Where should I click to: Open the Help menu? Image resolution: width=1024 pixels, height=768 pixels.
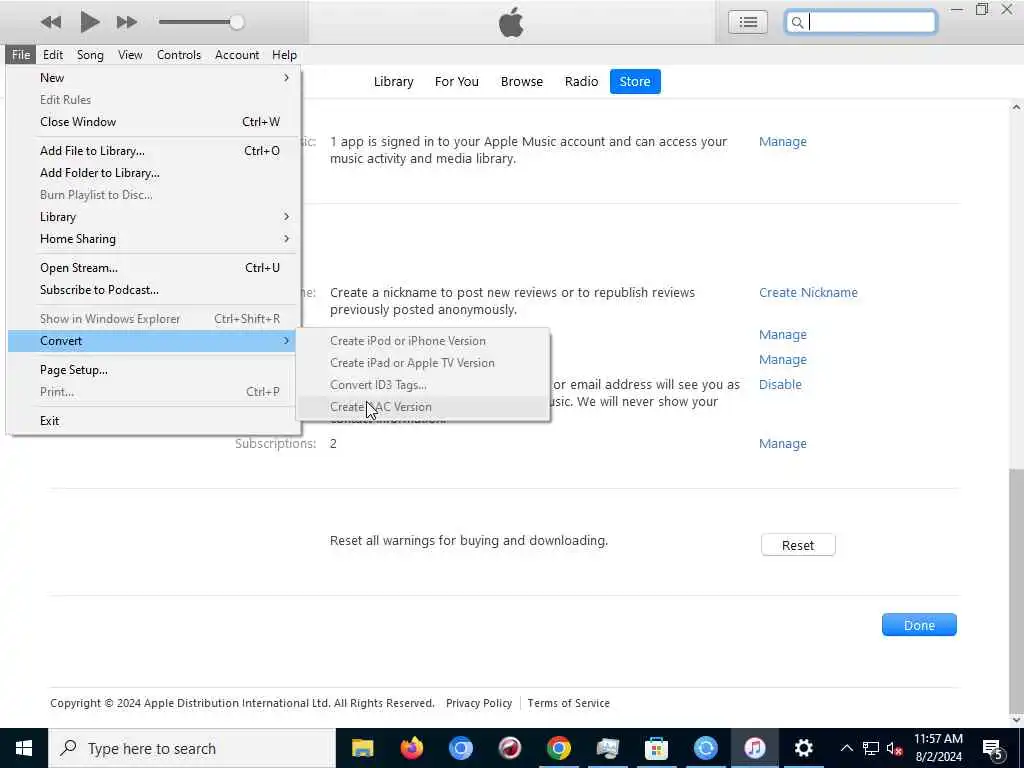pos(284,55)
